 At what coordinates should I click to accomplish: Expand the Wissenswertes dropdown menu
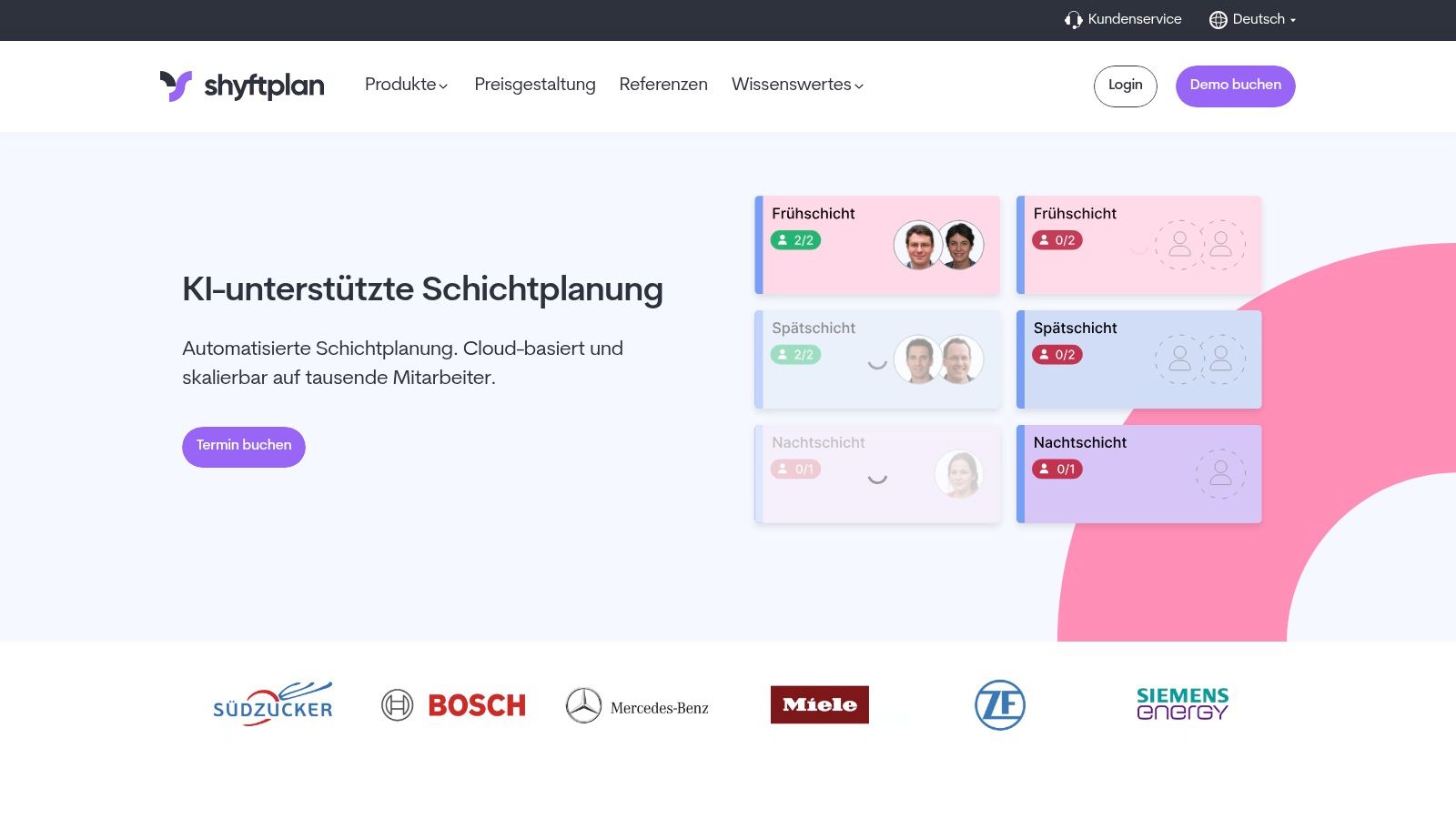(x=797, y=85)
